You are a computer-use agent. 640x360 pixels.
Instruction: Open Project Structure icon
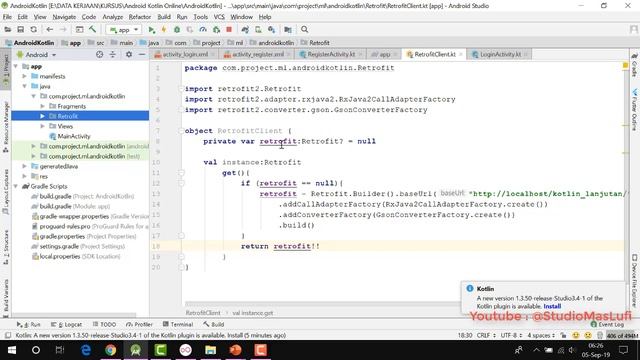pyautogui.click(x=288, y=29)
